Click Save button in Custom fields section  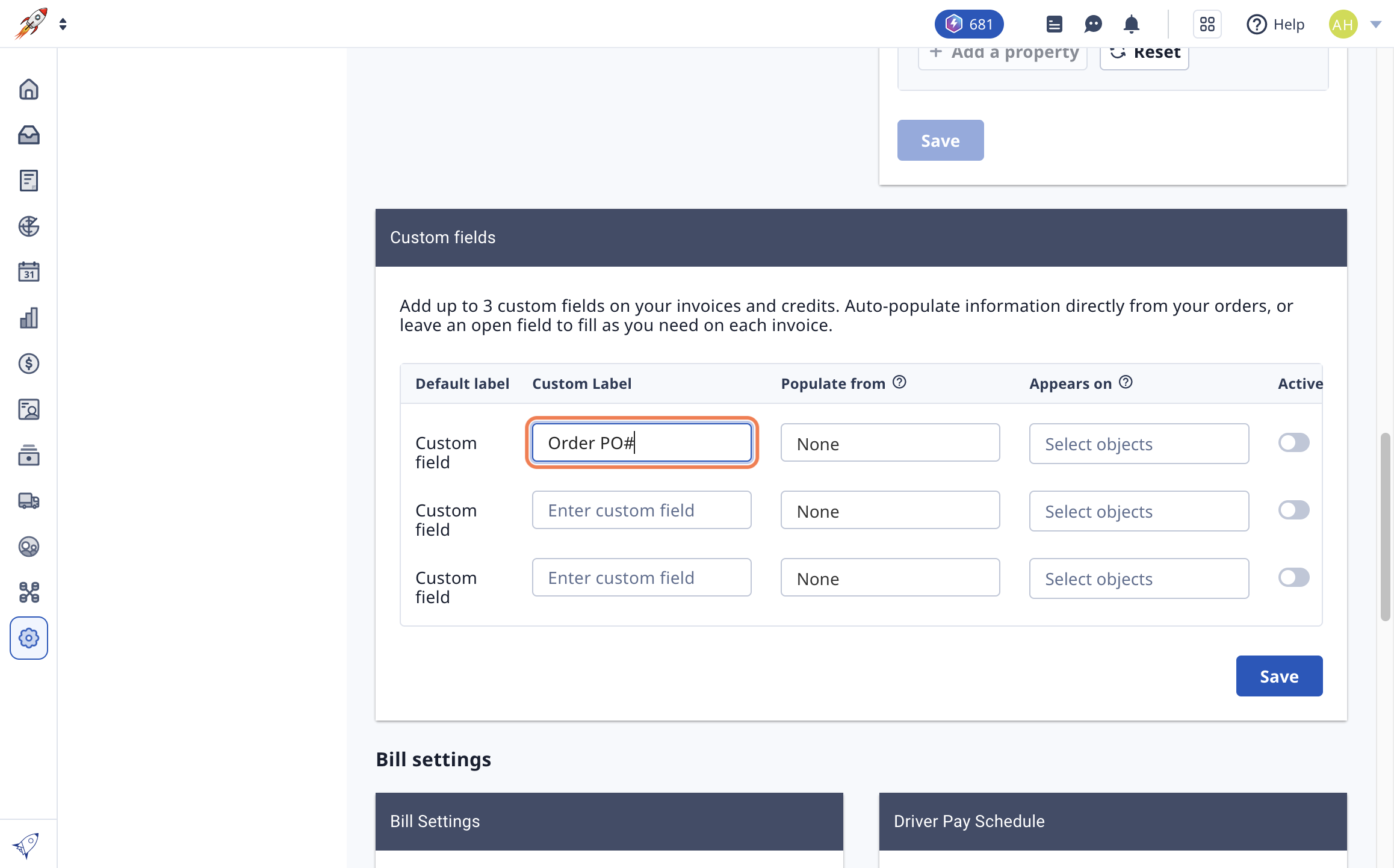[x=1280, y=676]
